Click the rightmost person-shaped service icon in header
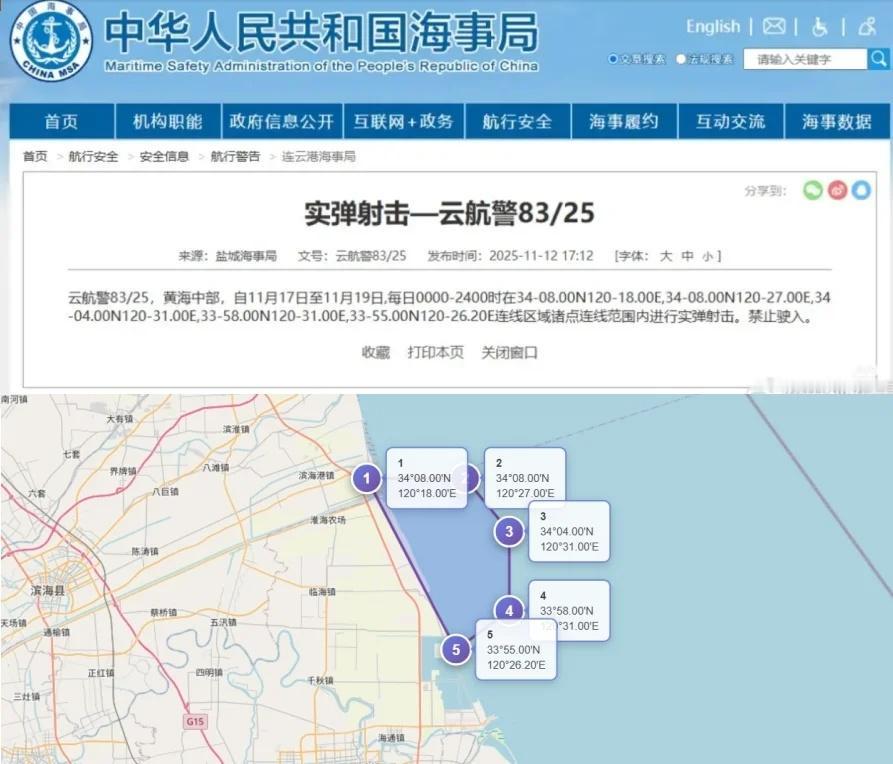The image size is (893, 764). [x=868, y=26]
